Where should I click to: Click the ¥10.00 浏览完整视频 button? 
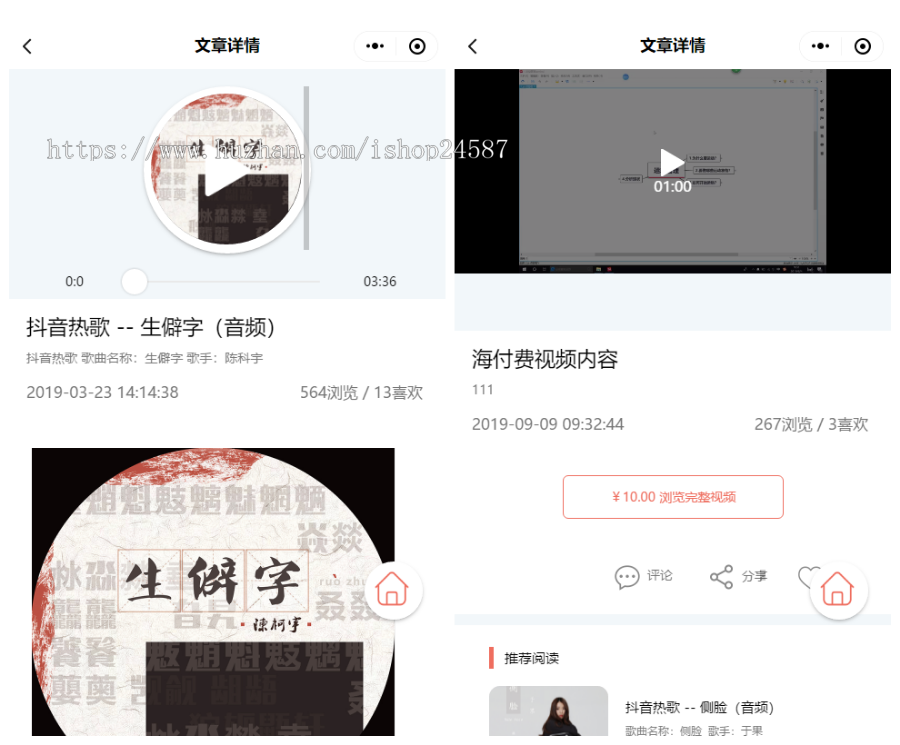click(x=673, y=497)
